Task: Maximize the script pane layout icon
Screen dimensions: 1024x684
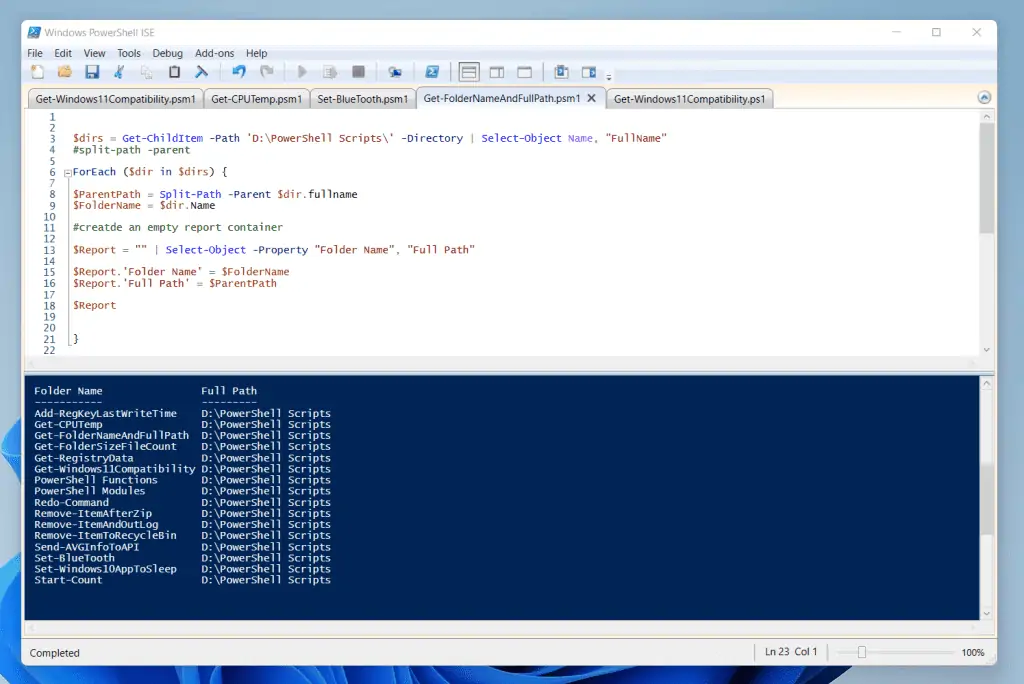Action: click(524, 73)
